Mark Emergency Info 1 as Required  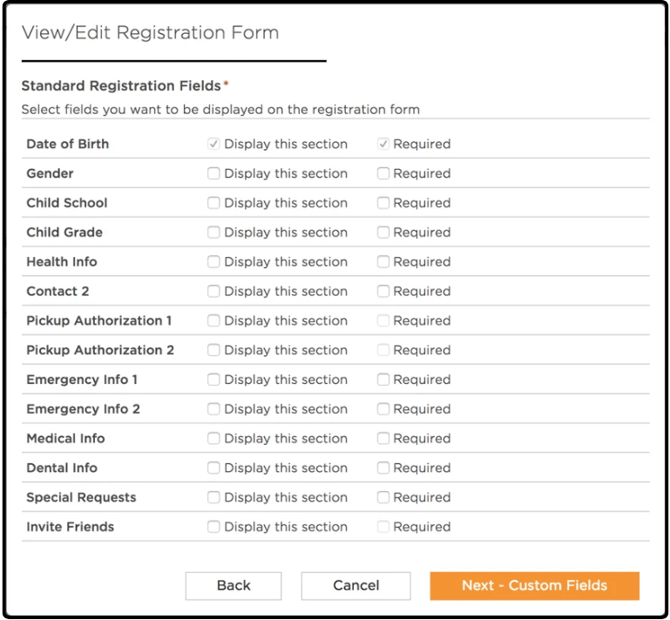coord(383,380)
